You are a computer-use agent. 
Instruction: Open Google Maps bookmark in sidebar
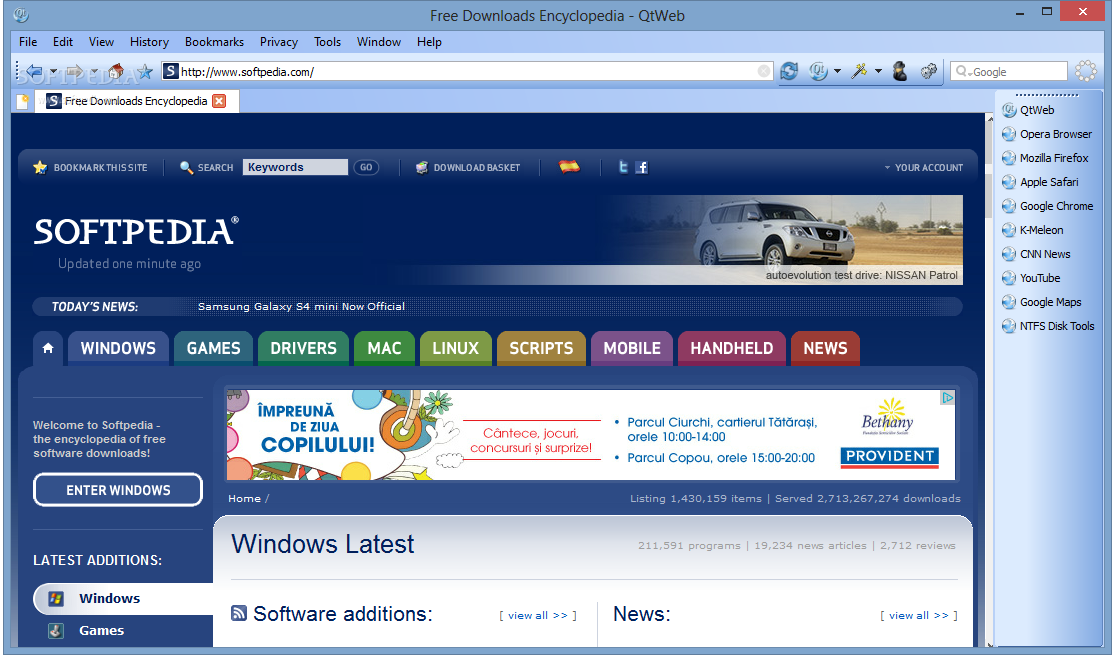1041,303
